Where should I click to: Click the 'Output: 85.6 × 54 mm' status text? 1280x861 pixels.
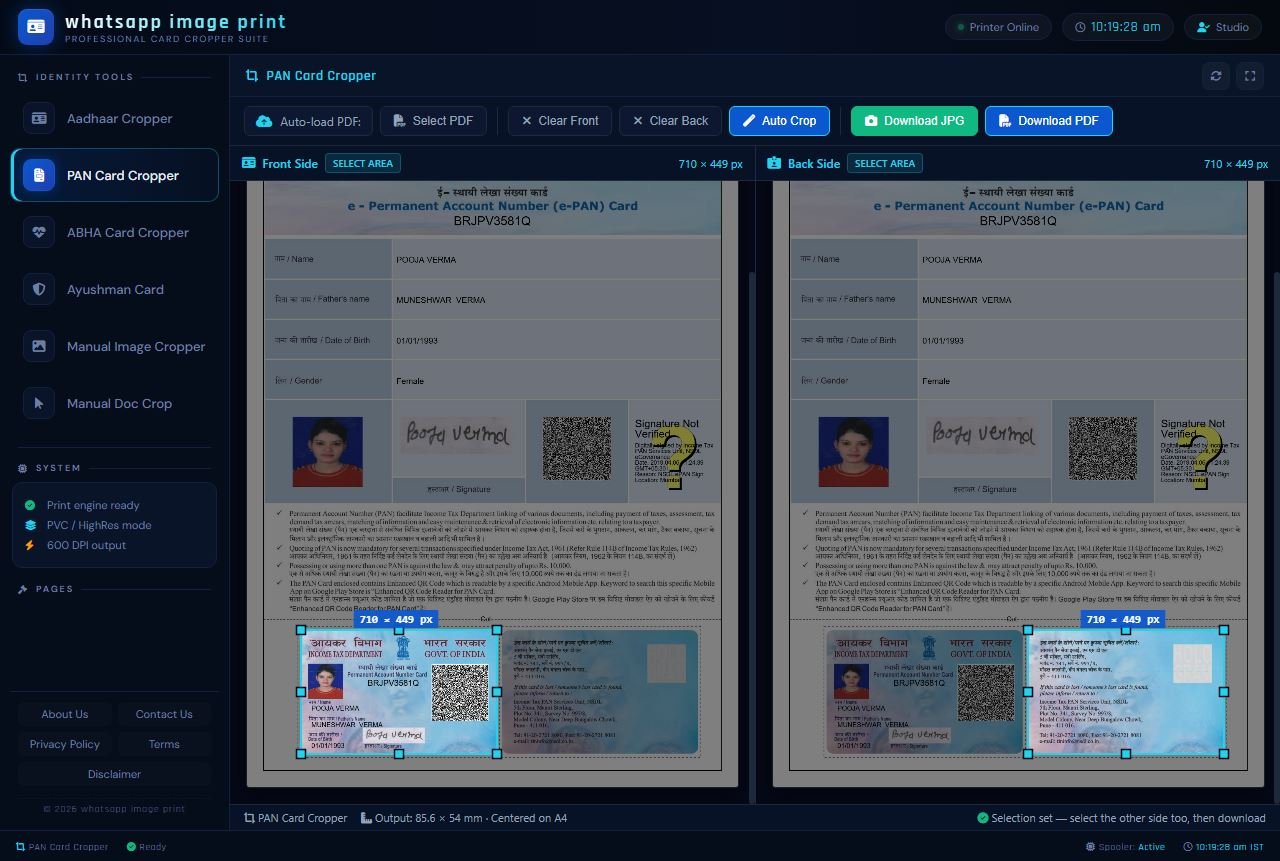[x=464, y=818]
